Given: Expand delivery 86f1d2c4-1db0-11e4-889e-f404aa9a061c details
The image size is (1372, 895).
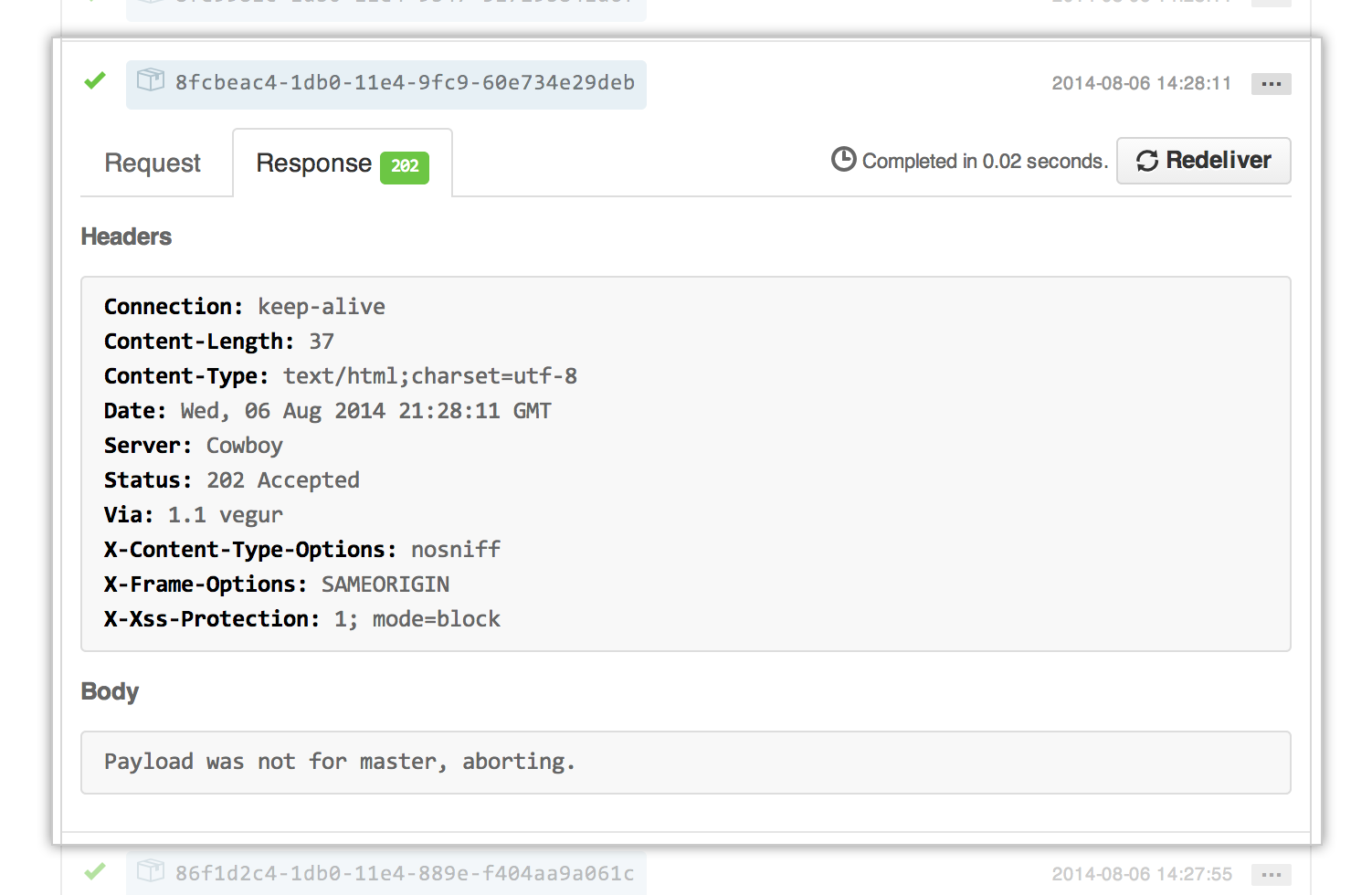Looking at the screenshot, I should pos(405,873).
